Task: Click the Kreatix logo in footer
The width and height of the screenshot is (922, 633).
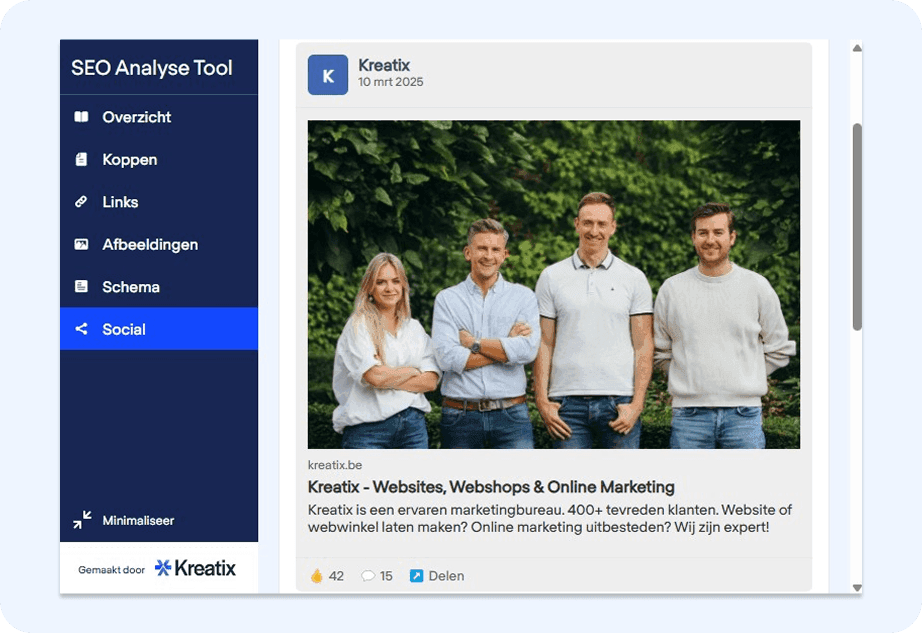Action: coord(196,569)
